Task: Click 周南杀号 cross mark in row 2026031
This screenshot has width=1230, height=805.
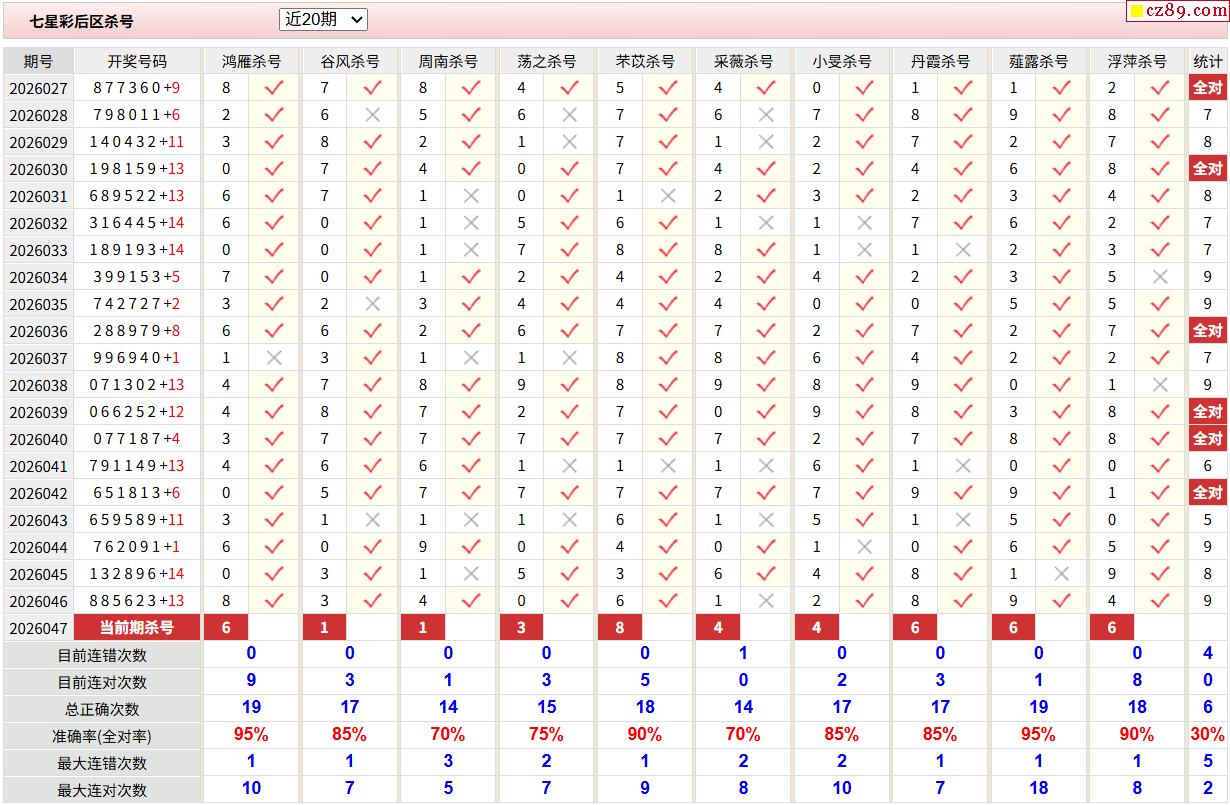Action: point(471,196)
